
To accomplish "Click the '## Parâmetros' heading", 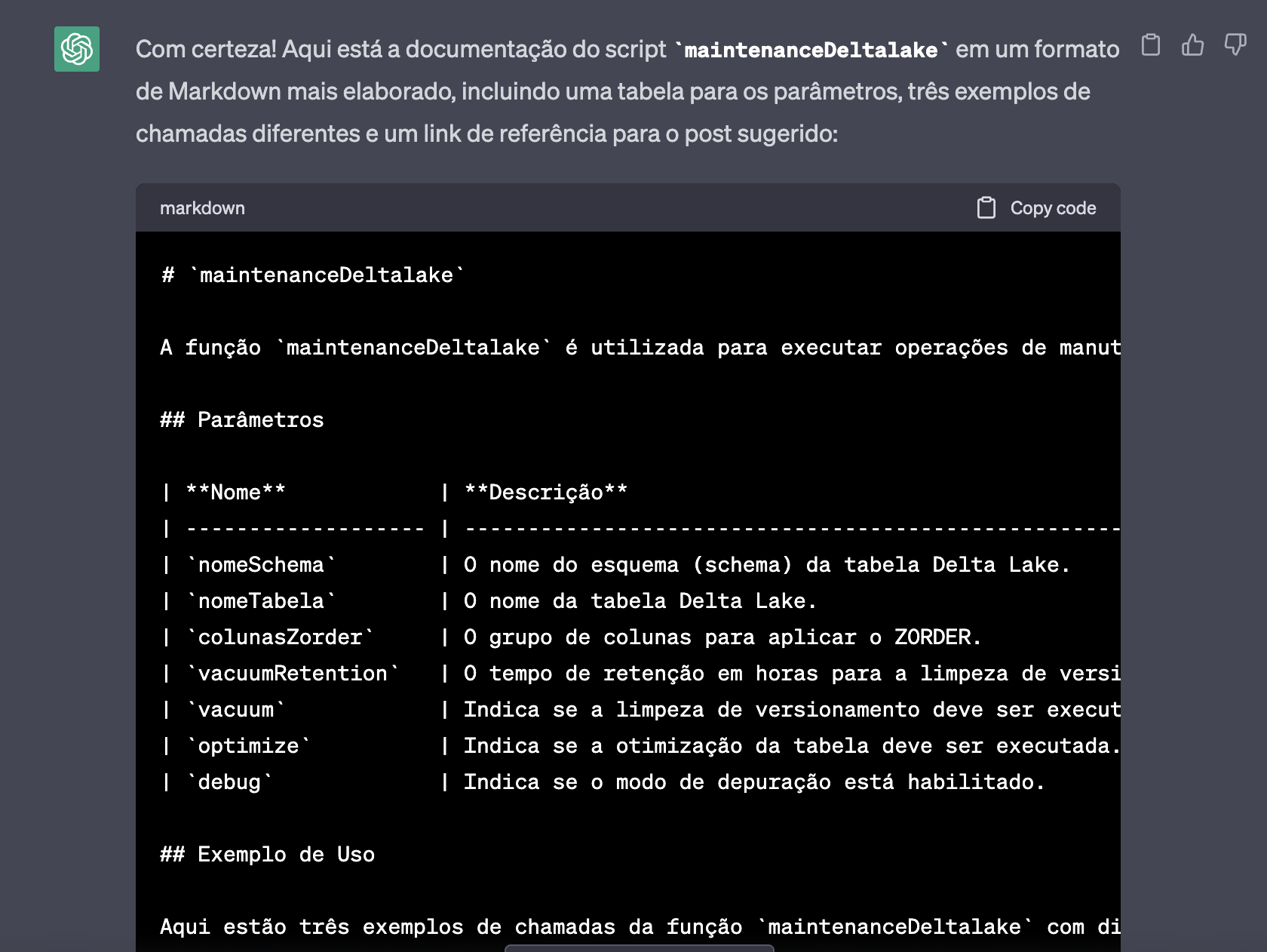I will coord(242,420).
